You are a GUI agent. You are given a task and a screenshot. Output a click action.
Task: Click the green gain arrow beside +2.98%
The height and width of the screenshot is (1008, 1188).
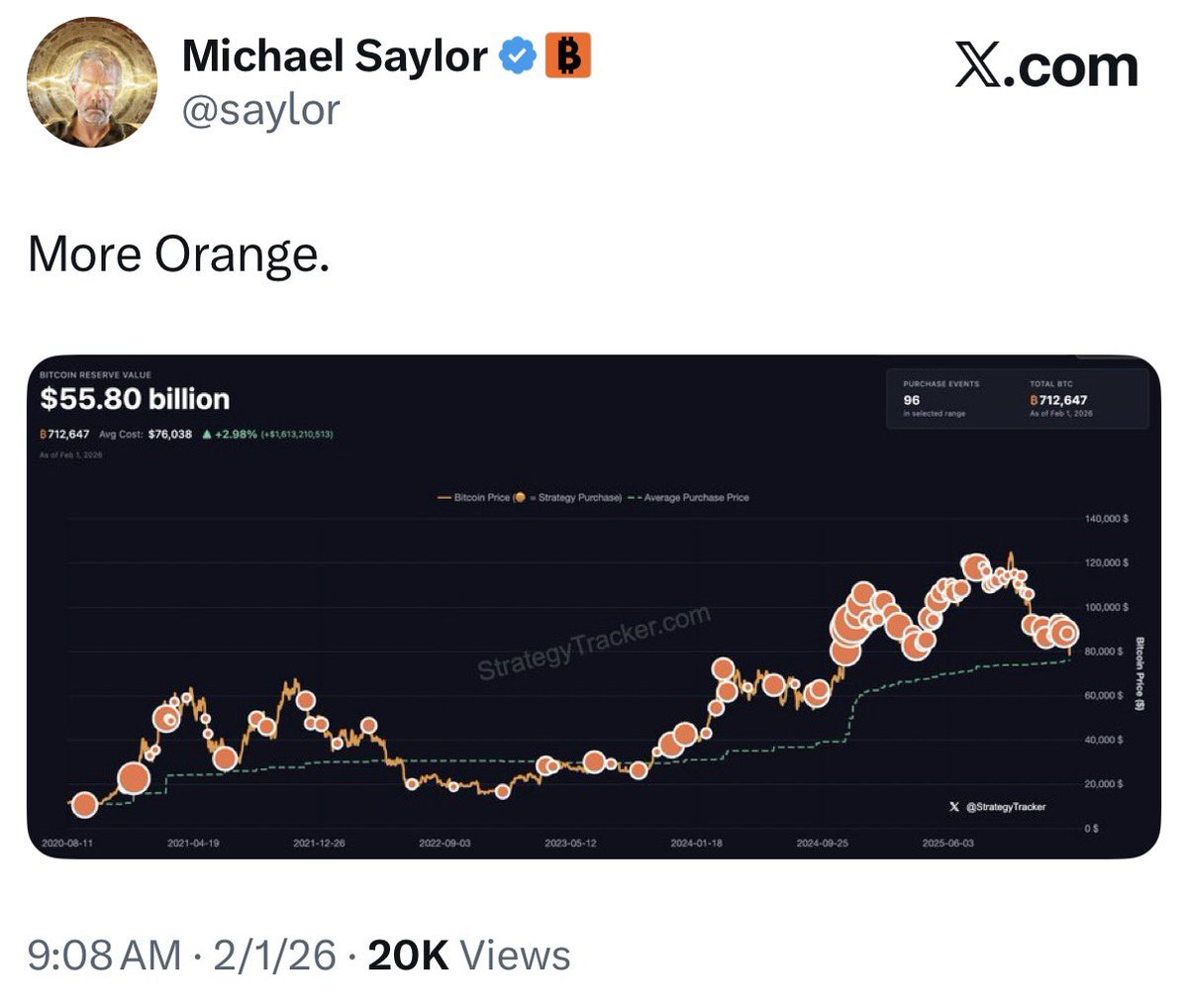point(205,434)
